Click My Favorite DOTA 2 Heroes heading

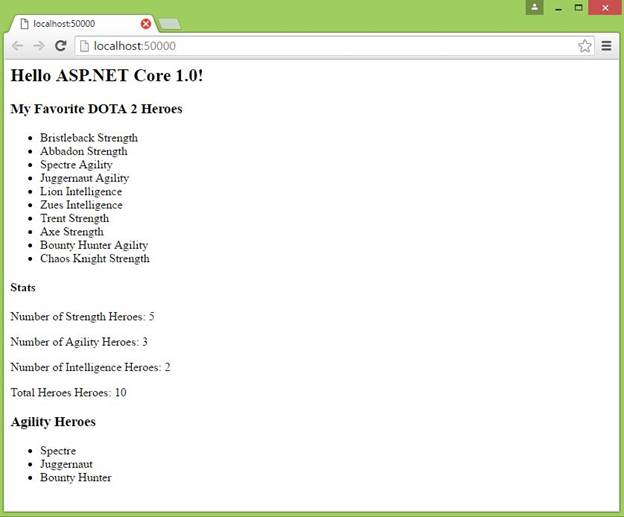point(96,109)
